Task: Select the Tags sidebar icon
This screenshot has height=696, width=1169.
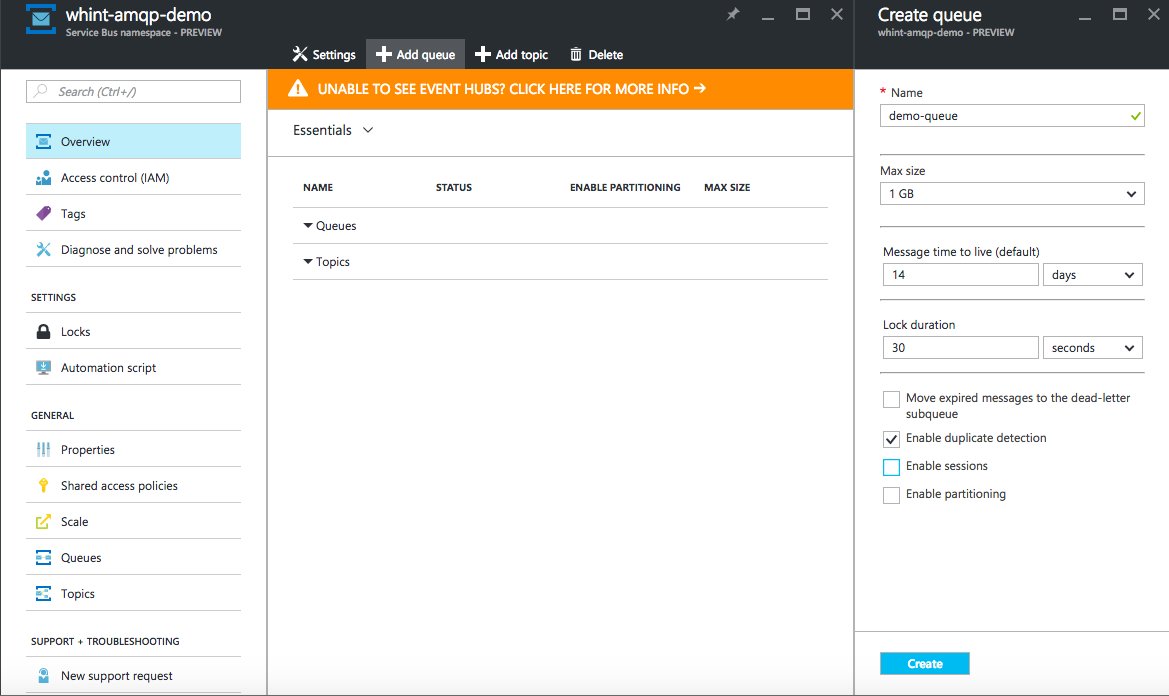Action: (x=43, y=212)
